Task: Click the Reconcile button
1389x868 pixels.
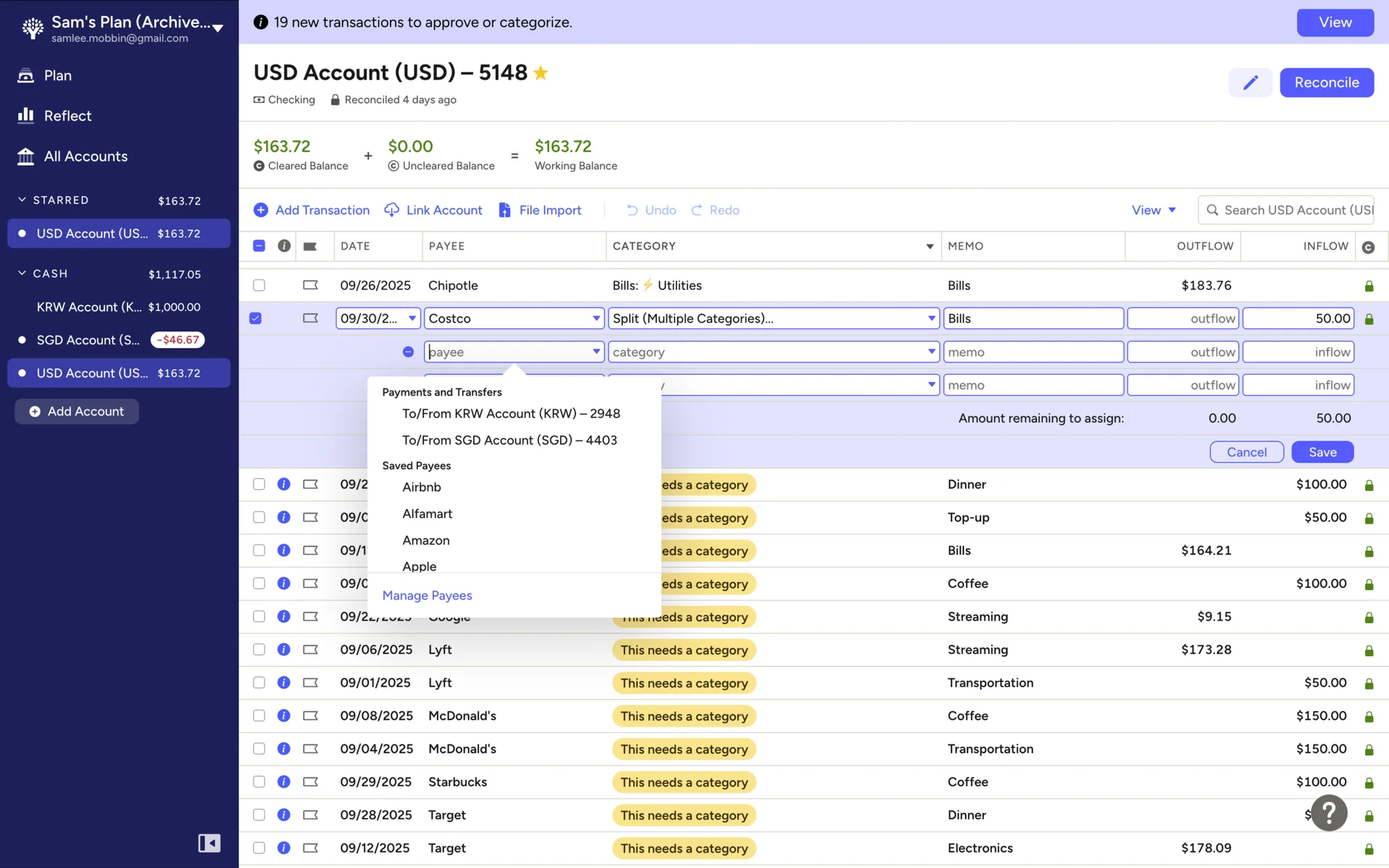Action: 1326,82
